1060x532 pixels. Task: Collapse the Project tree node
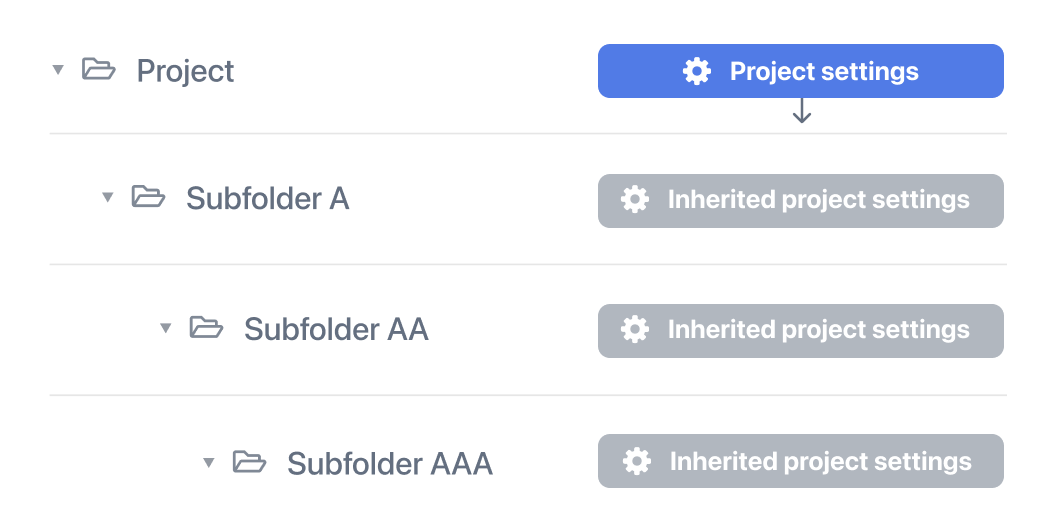[x=58, y=69]
